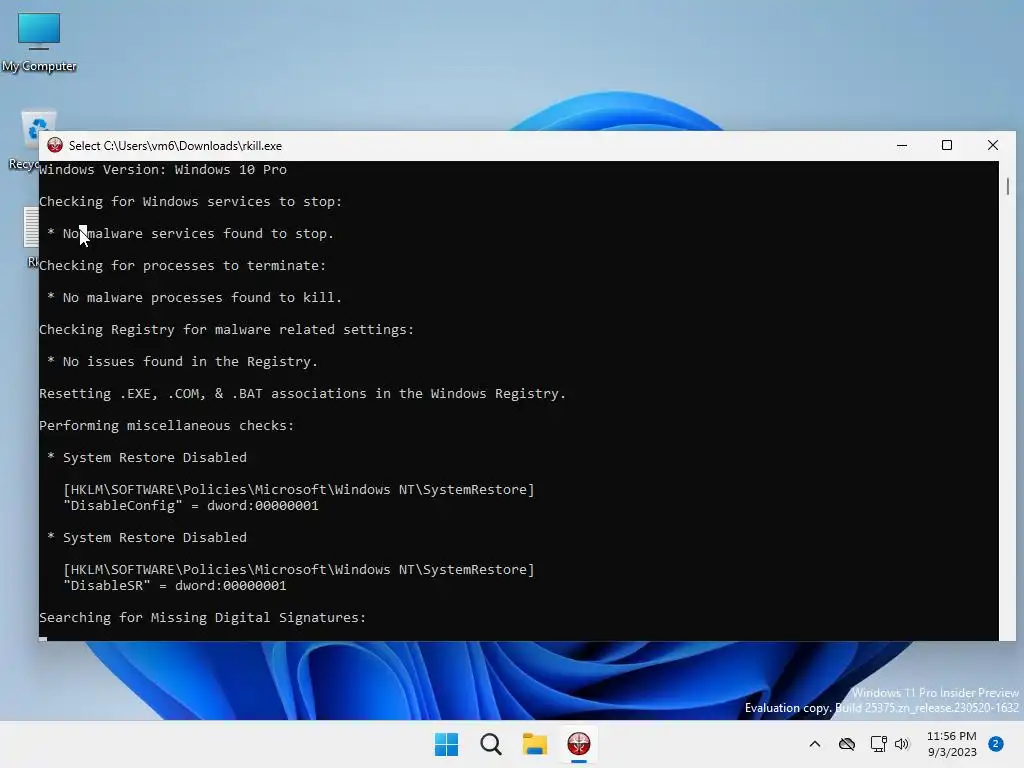Click 'Windows Version: Windows 10 Pro' line
The image size is (1024, 768).
click(163, 169)
